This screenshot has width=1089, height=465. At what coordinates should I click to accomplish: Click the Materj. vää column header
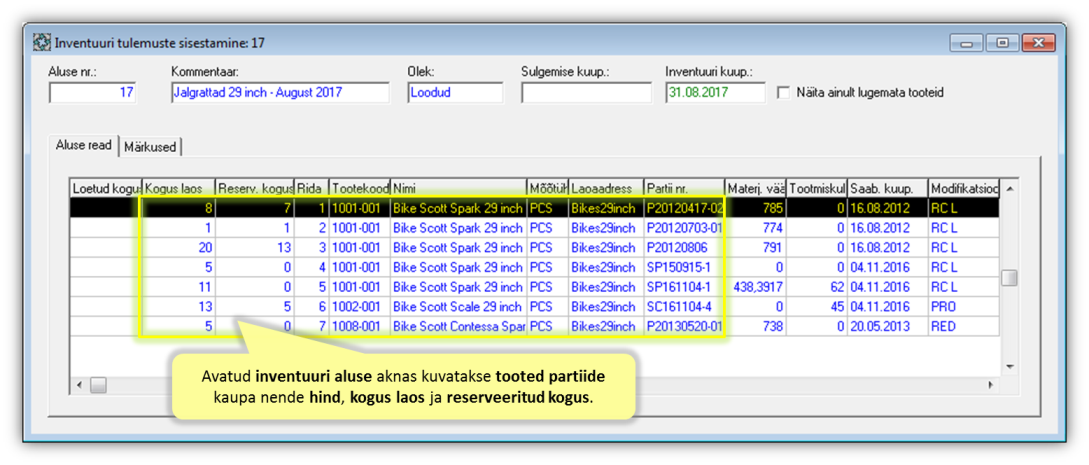[756, 188]
